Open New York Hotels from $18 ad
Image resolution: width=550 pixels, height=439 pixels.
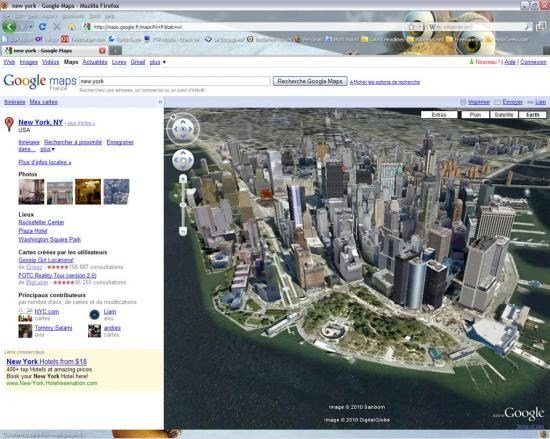tap(47, 362)
